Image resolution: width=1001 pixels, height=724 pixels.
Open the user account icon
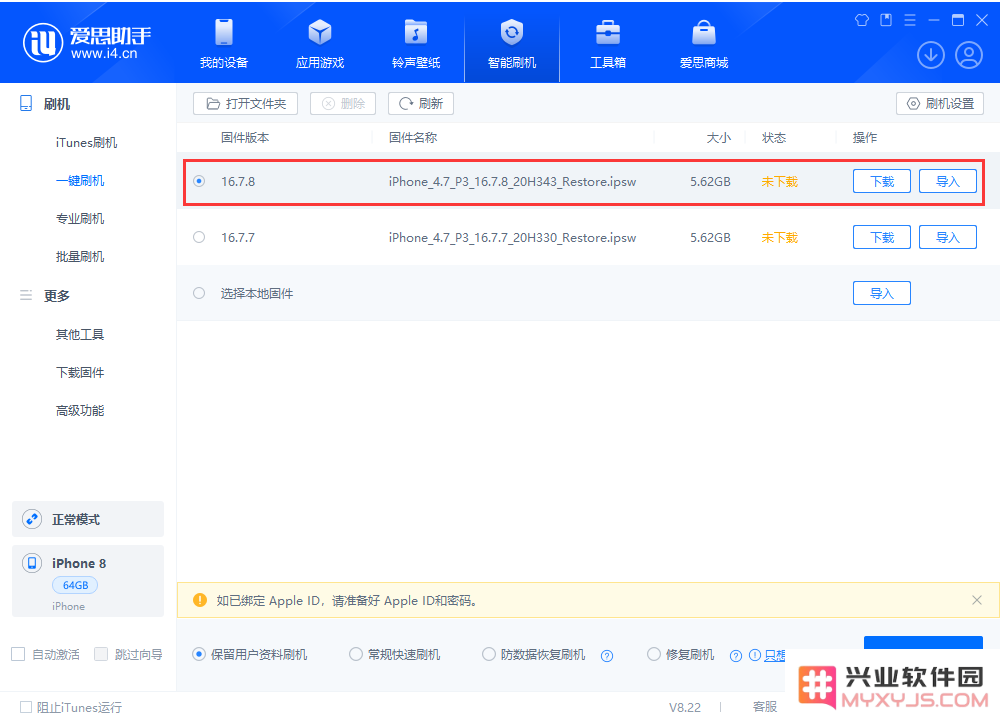pyautogui.click(x=968, y=55)
